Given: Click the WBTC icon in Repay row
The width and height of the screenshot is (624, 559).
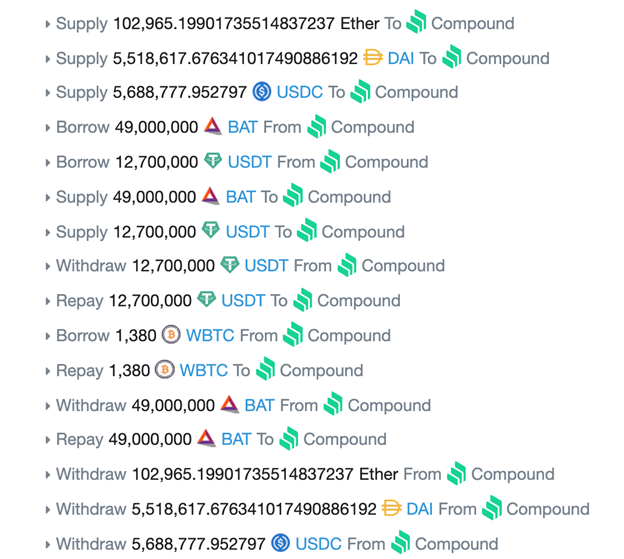Looking at the screenshot, I should tap(165, 370).
